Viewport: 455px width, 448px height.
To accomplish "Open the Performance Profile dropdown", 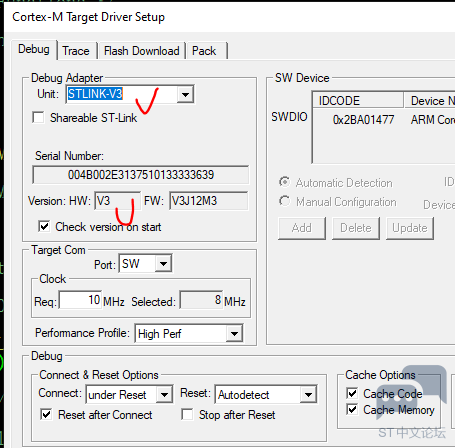I will pos(234,333).
